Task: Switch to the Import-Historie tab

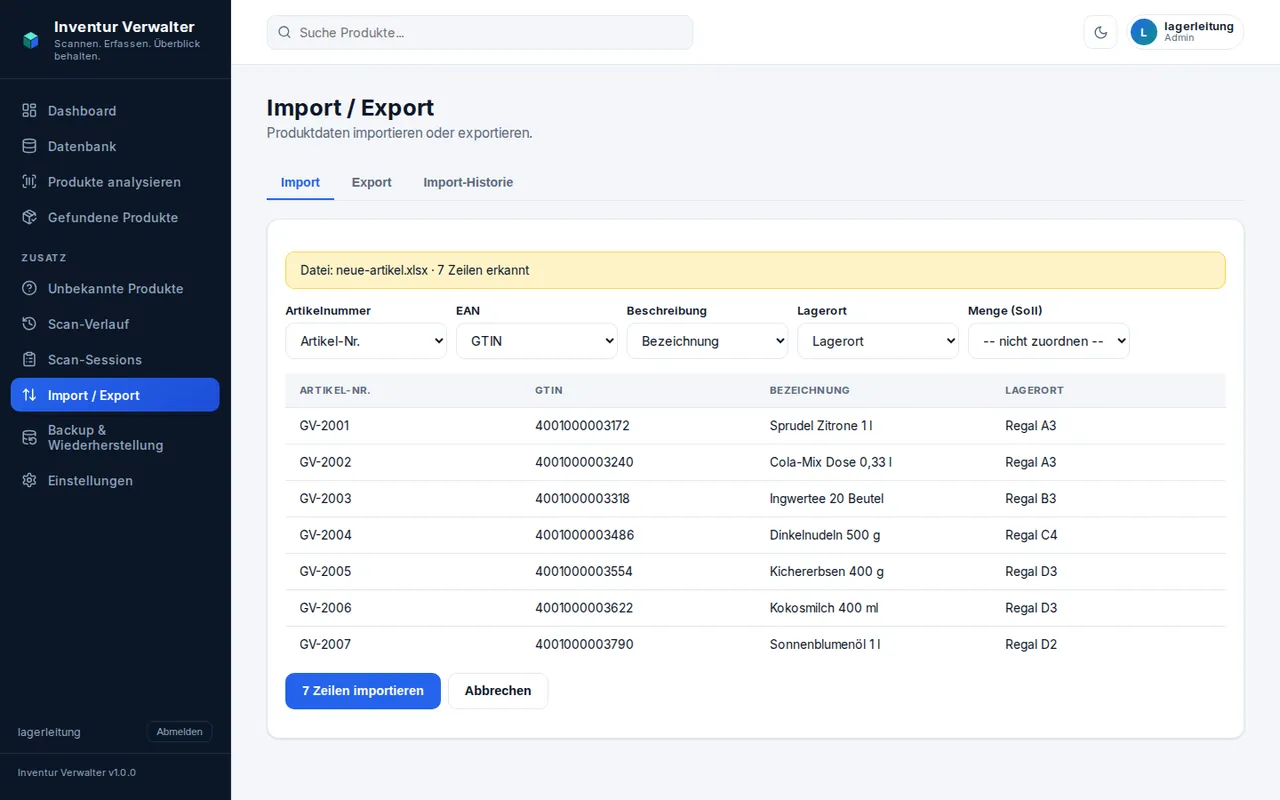Action: click(468, 183)
